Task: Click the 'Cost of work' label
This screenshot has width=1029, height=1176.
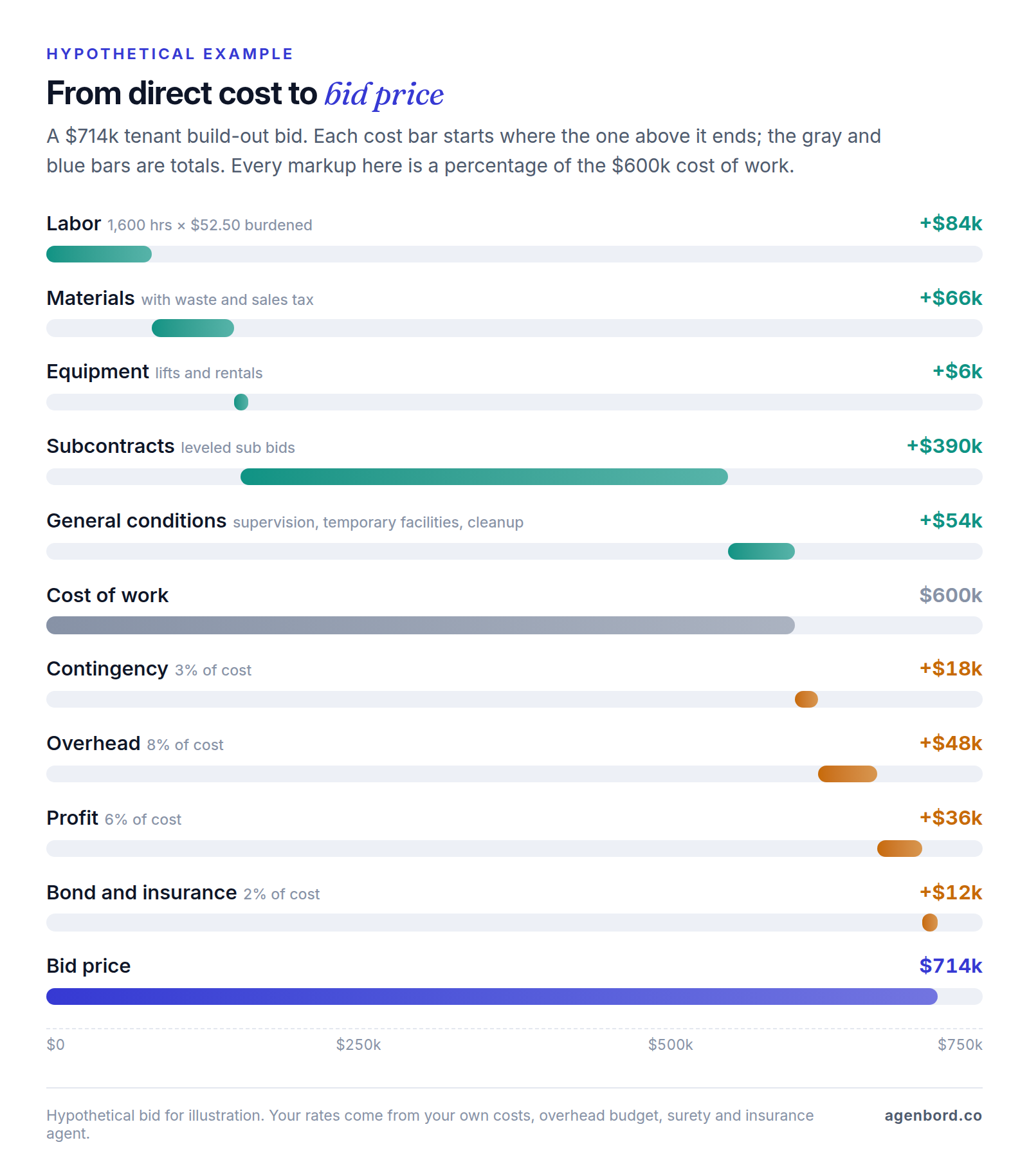Action: pyautogui.click(x=107, y=595)
